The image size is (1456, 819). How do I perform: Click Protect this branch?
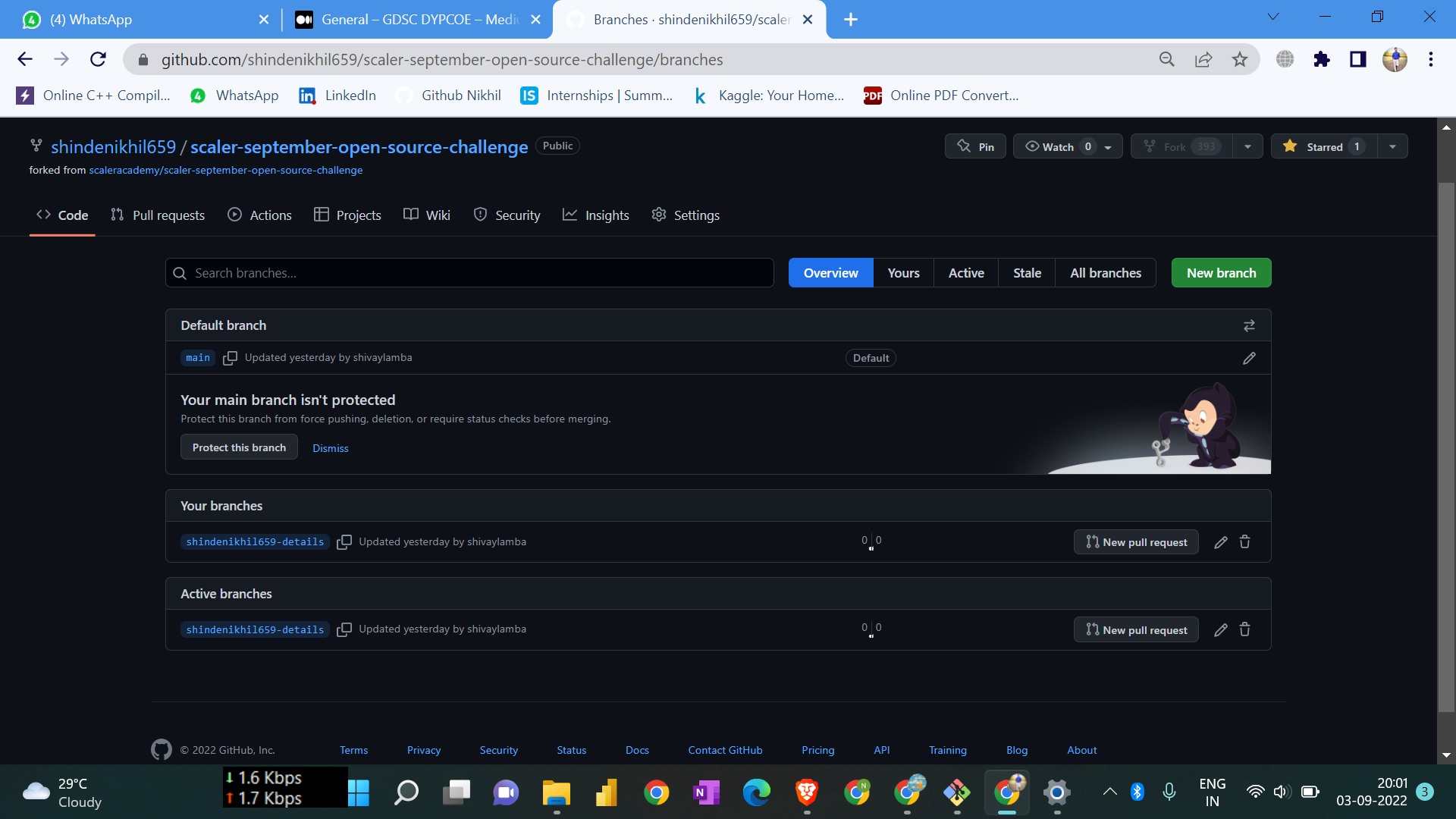pos(238,447)
